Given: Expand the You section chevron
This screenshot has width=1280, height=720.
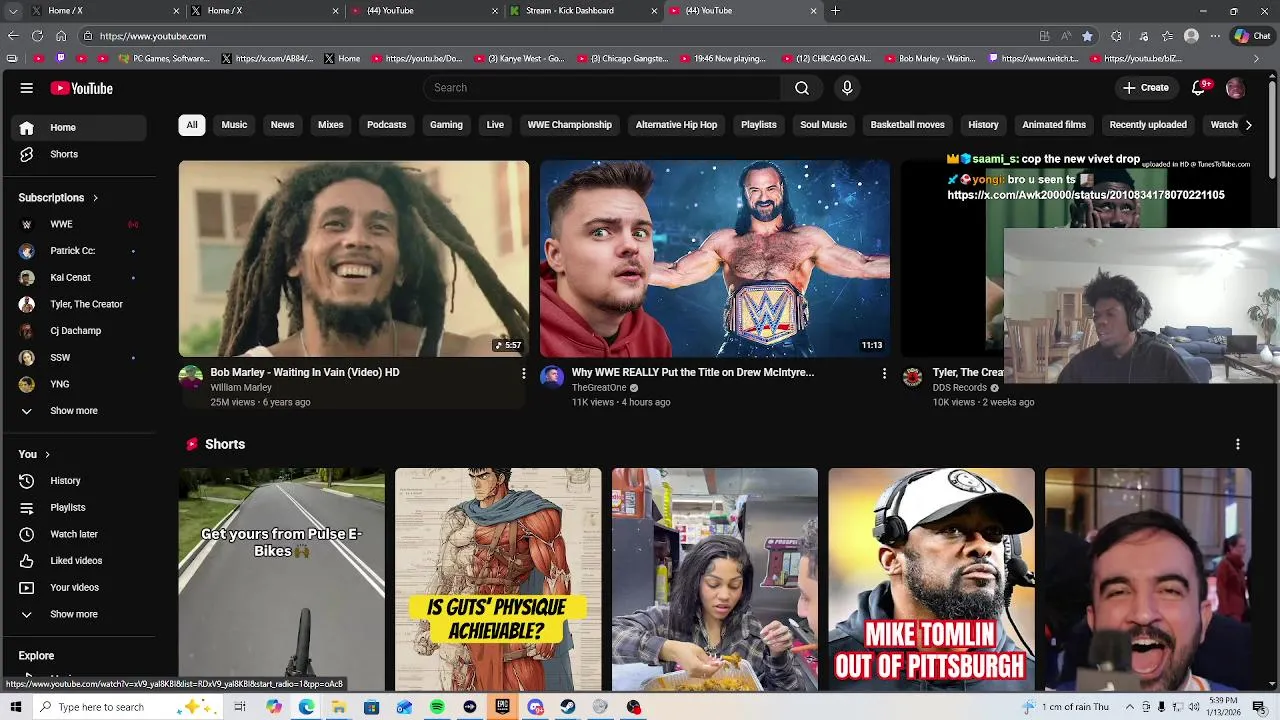Looking at the screenshot, I should [47, 455].
